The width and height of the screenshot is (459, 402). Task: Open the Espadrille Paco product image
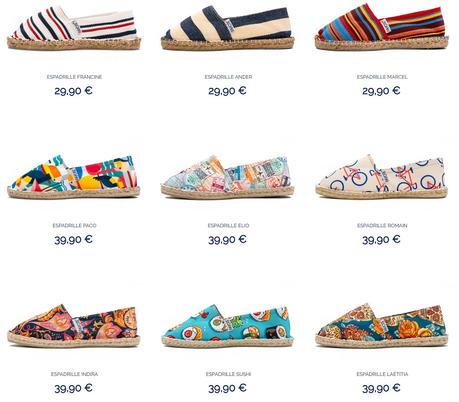[x=74, y=176]
